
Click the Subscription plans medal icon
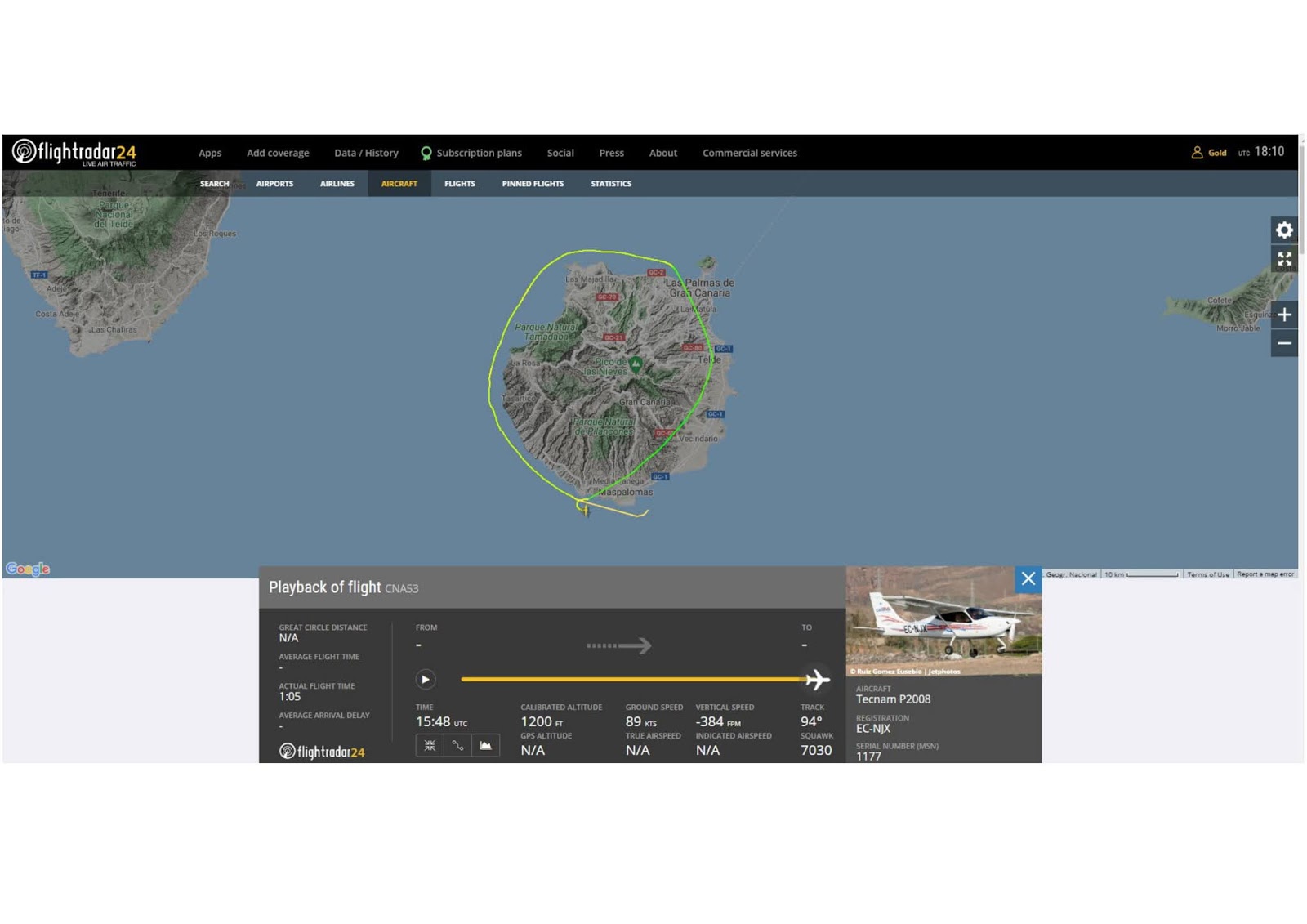[426, 153]
